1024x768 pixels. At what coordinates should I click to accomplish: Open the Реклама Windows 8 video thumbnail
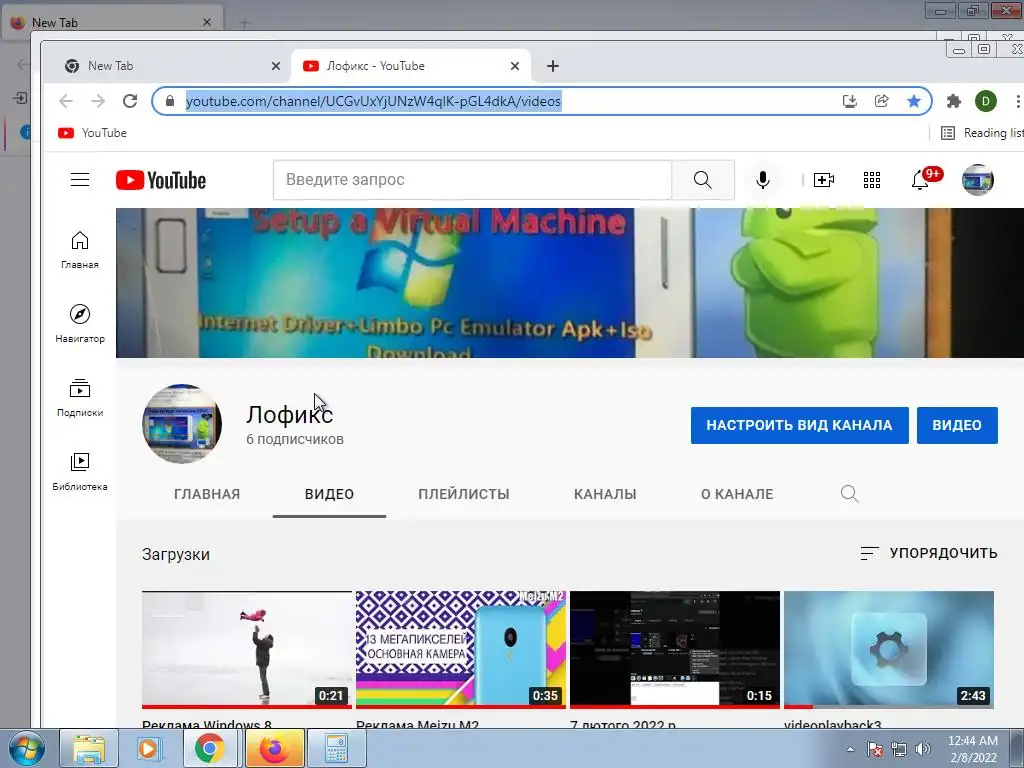pos(247,649)
